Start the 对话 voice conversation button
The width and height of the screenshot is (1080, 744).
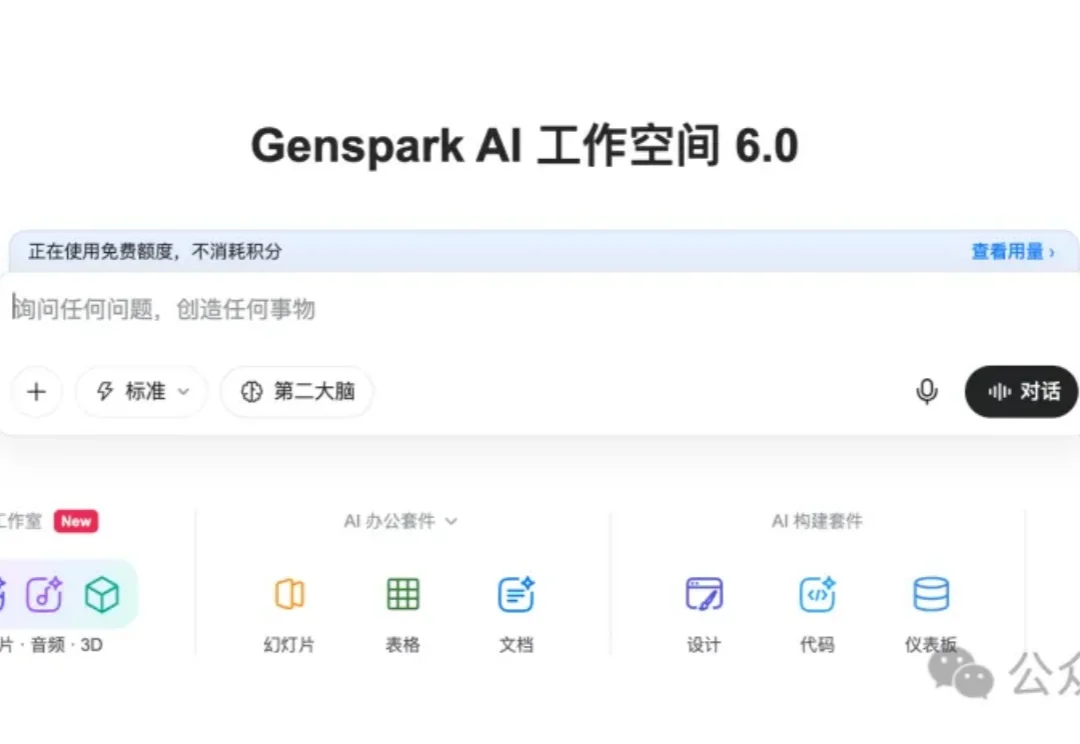[1022, 391]
